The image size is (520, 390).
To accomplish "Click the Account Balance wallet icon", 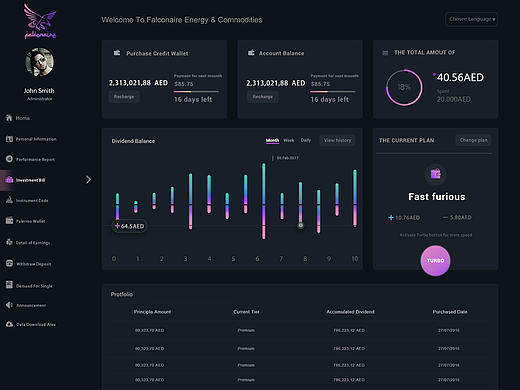I will point(251,53).
